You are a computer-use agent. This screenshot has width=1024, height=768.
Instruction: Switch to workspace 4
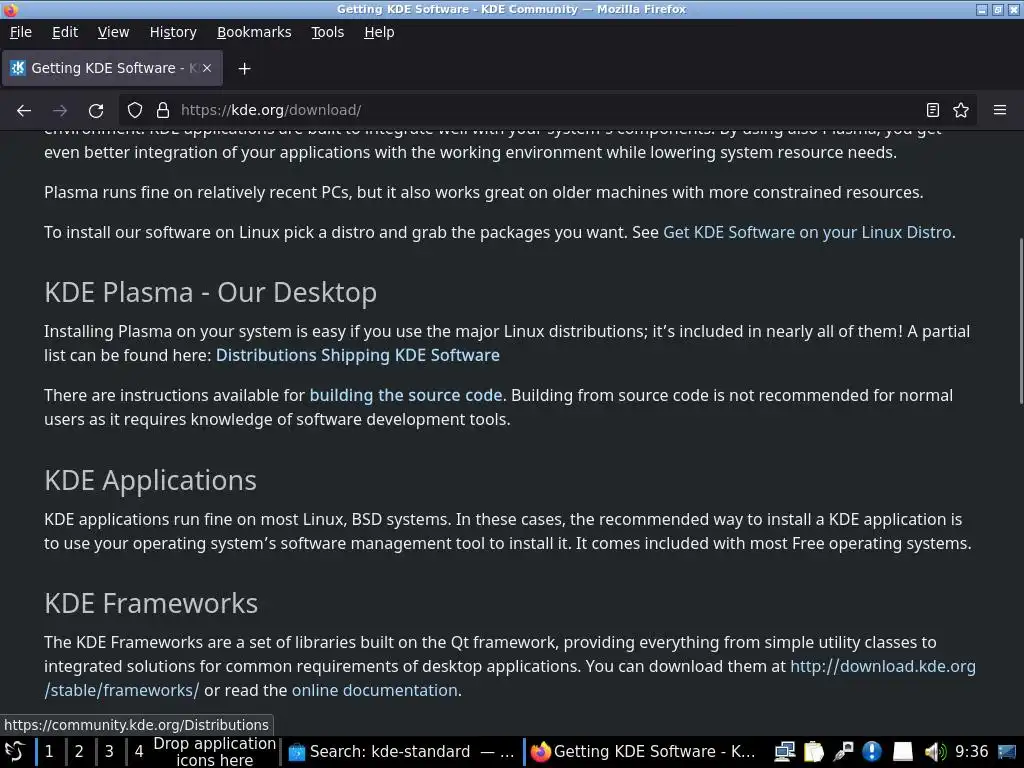[x=139, y=752]
